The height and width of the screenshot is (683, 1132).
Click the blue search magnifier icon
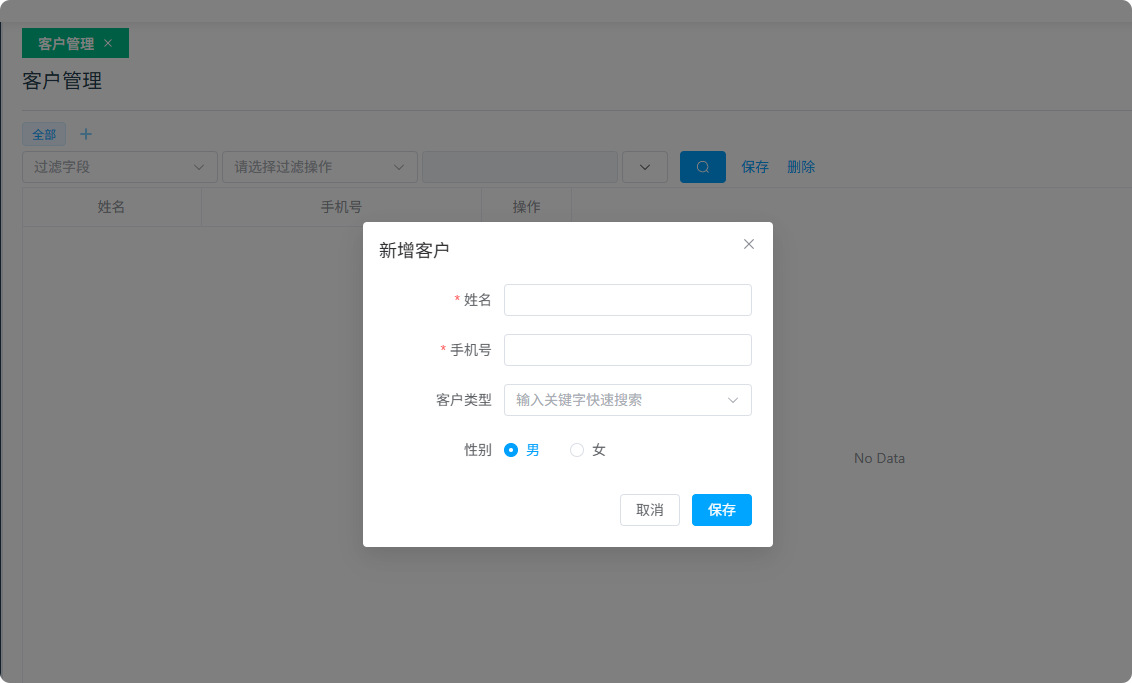pyautogui.click(x=703, y=167)
